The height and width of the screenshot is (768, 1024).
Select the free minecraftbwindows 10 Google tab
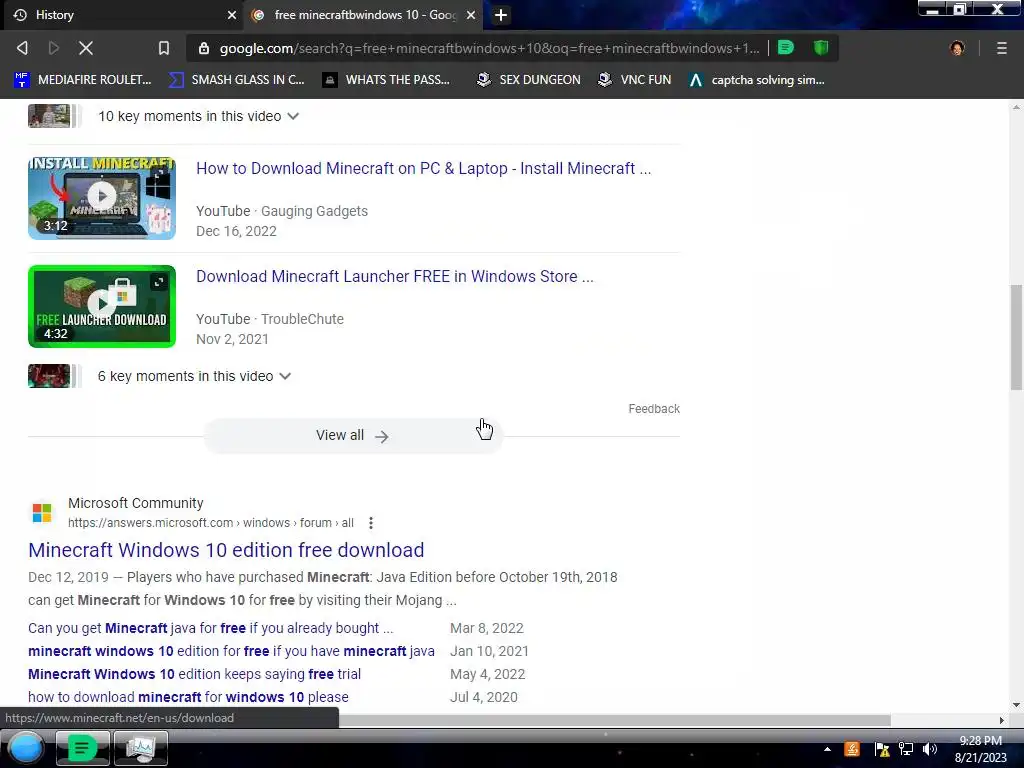coord(363,15)
